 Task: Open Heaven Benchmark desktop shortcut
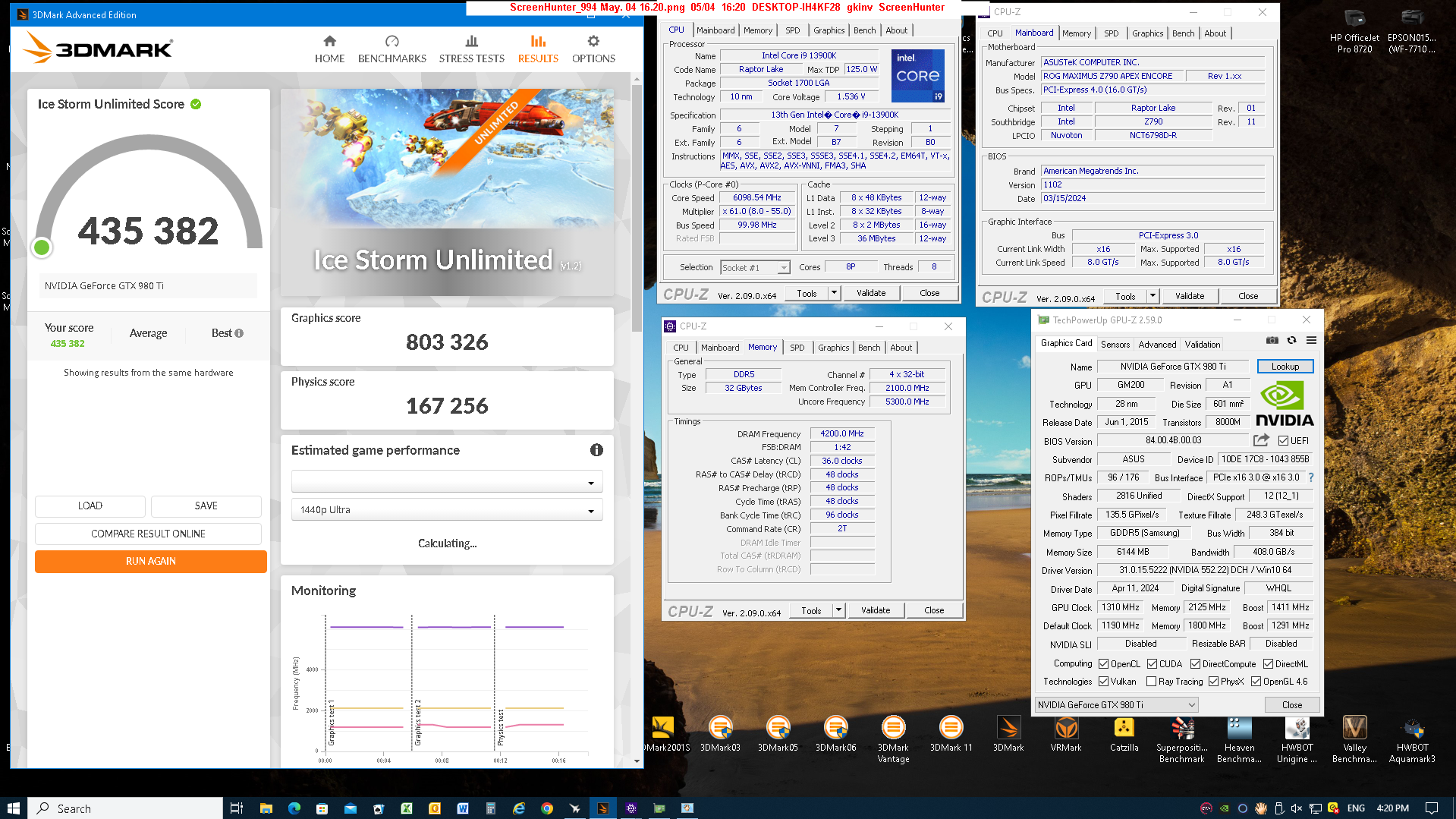(1239, 740)
